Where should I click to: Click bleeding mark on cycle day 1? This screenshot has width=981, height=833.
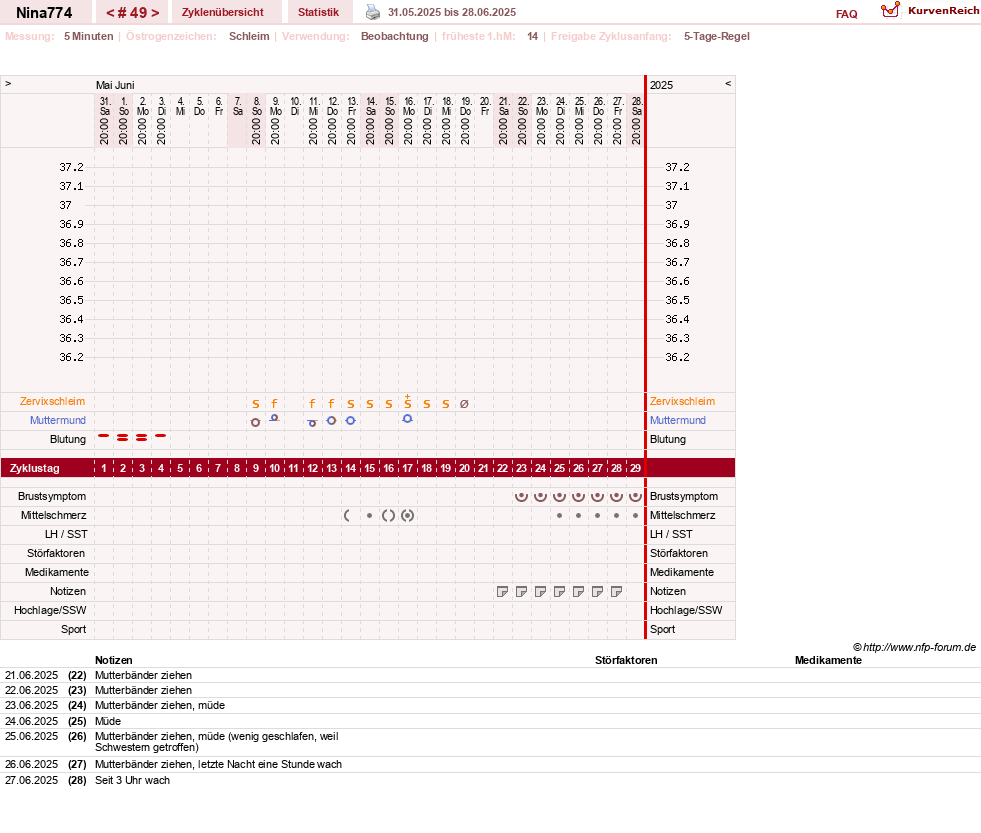104,436
